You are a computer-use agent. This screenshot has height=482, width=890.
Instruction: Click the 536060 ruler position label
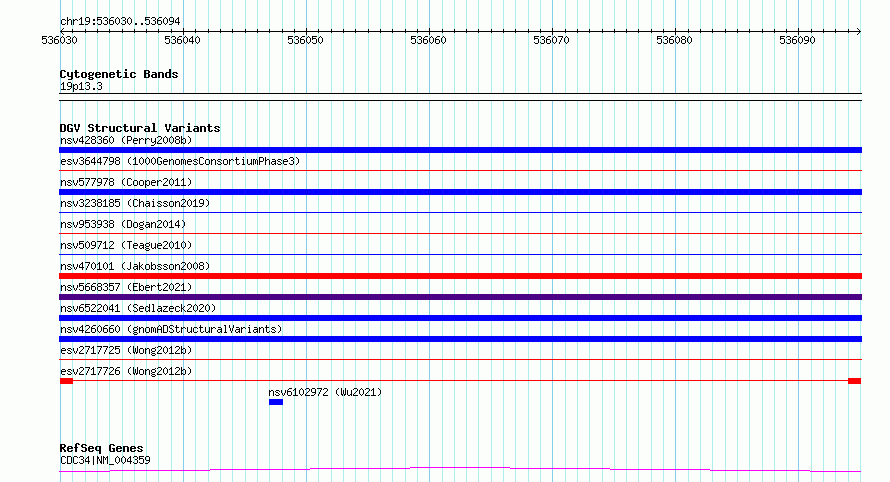point(429,40)
